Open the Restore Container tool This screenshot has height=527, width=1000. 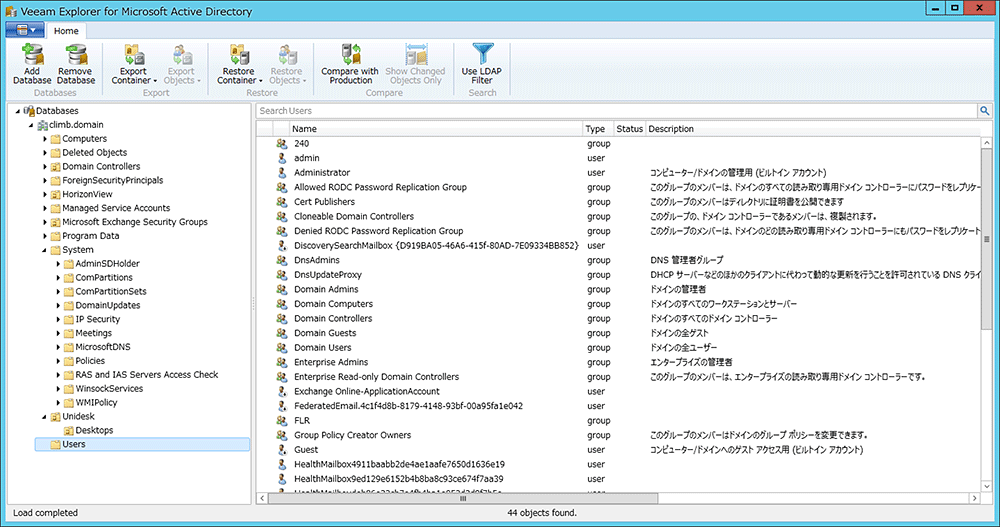pos(239,64)
